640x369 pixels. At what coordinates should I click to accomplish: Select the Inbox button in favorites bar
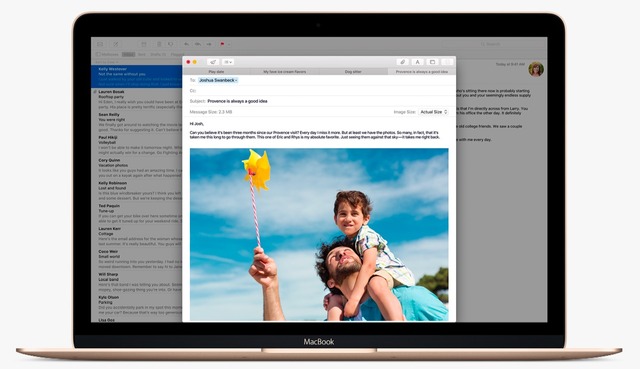pos(128,54)
